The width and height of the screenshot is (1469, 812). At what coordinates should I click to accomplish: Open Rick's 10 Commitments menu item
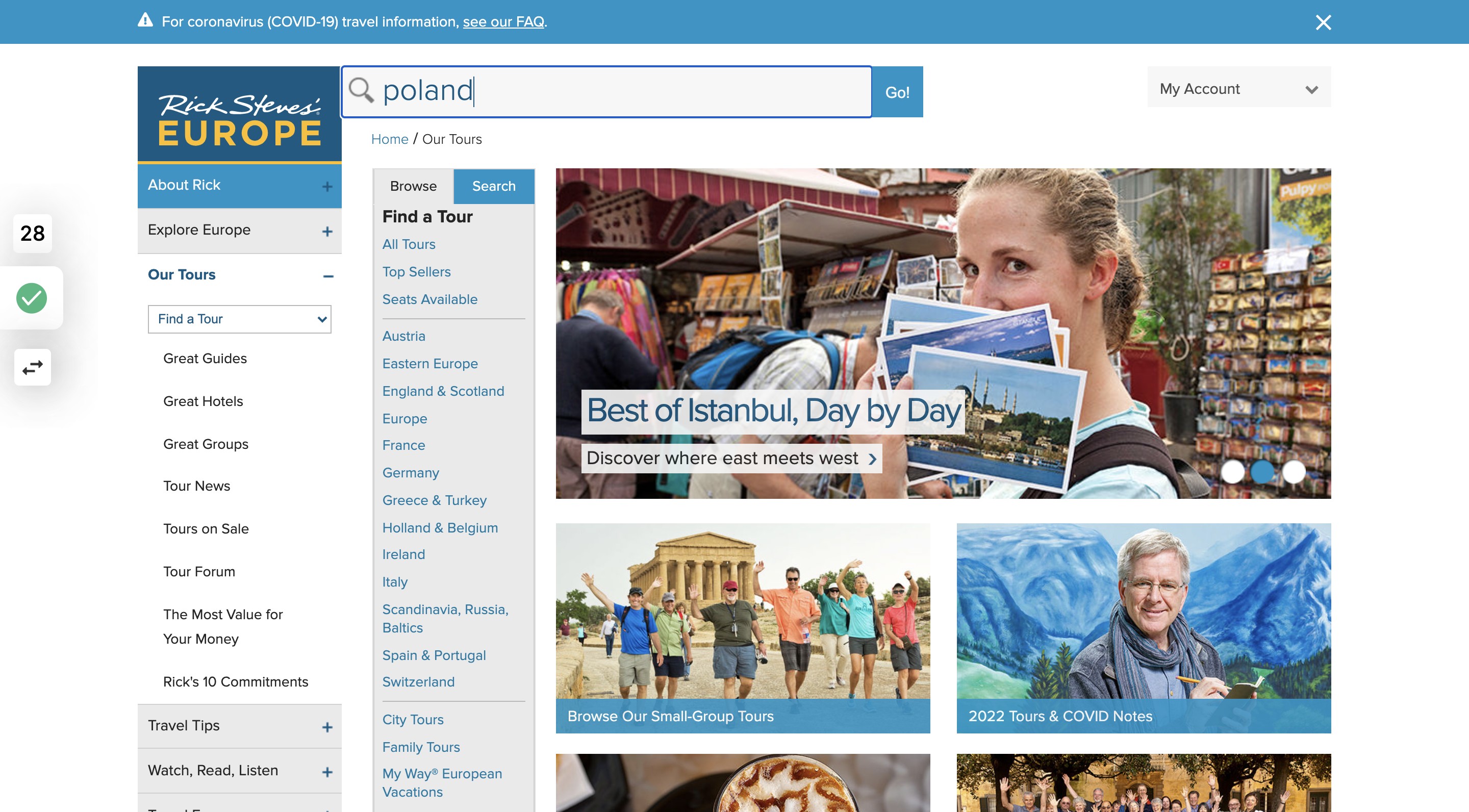coord(236,682)
